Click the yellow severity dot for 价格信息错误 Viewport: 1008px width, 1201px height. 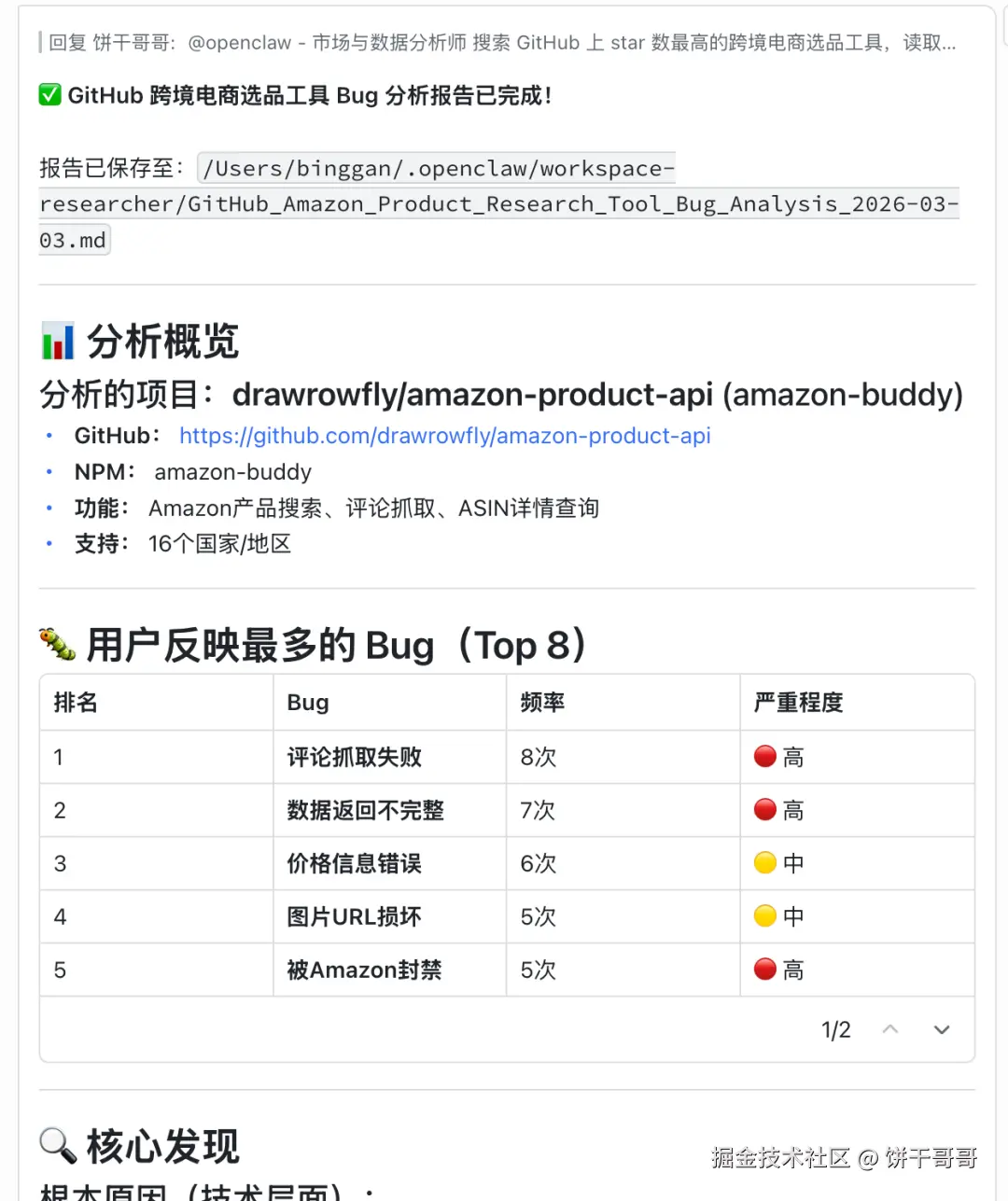pos(765,863)
